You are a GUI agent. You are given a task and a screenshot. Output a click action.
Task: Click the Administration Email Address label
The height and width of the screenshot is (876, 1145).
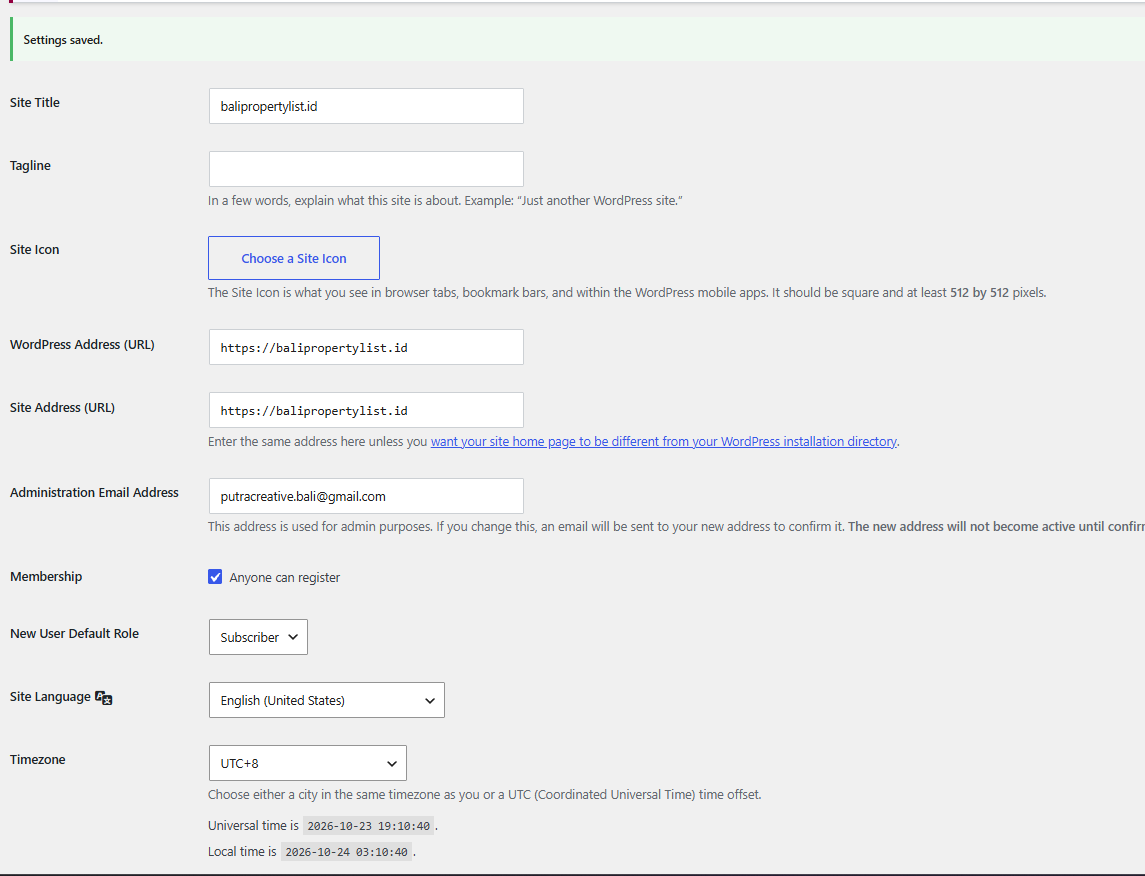tap(94, 493)
